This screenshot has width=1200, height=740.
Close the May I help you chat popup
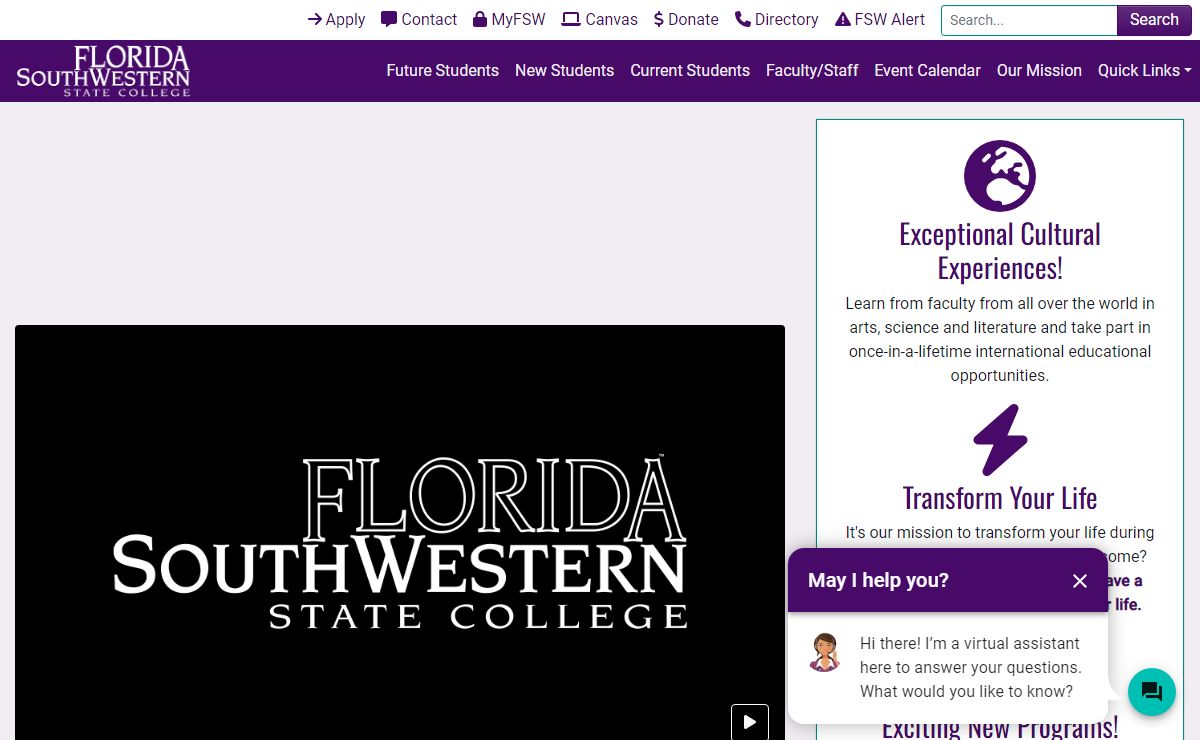click(x=1080, y=581)
